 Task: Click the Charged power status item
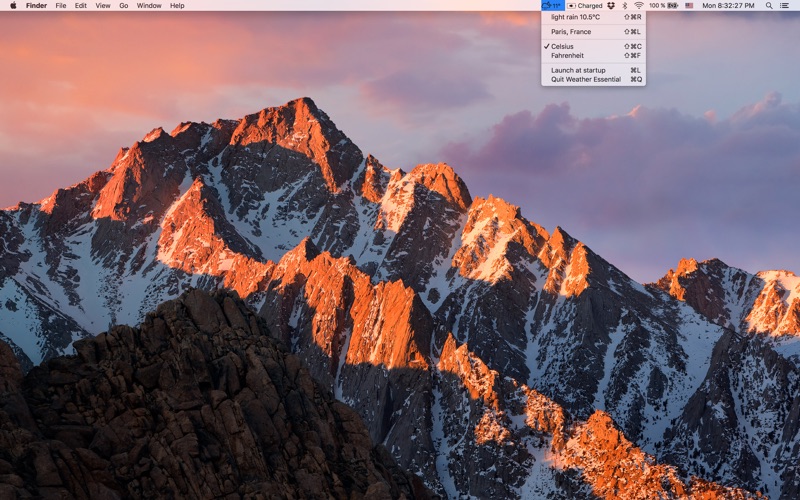(585, 6)
